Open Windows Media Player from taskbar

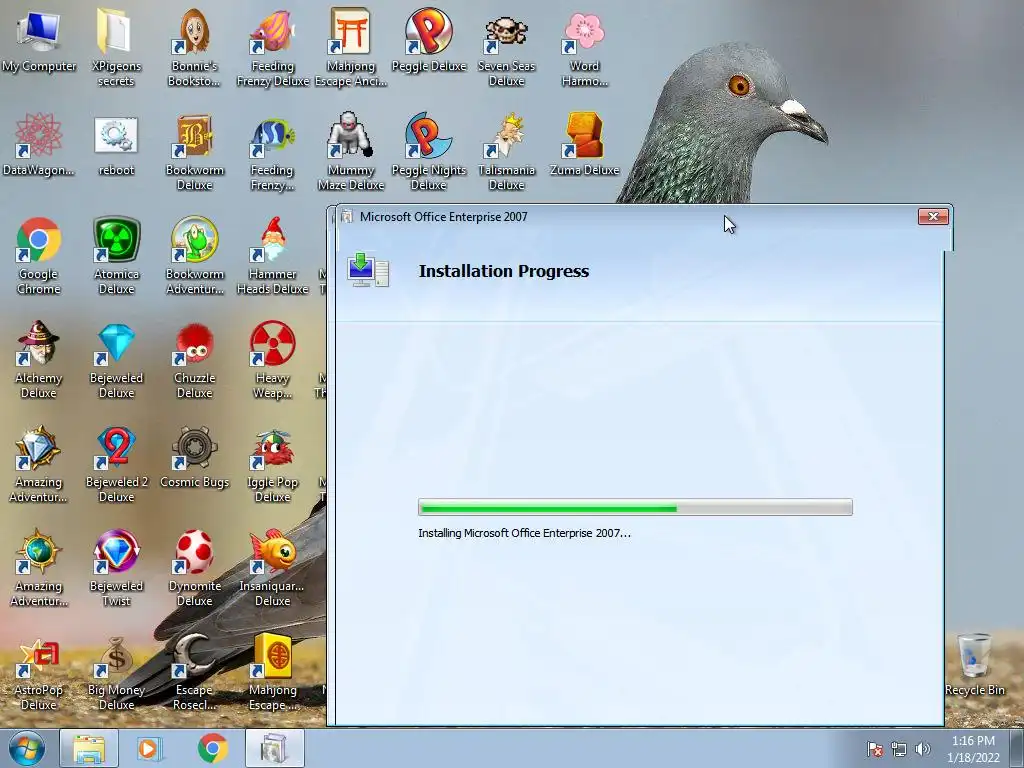[150, 748]
